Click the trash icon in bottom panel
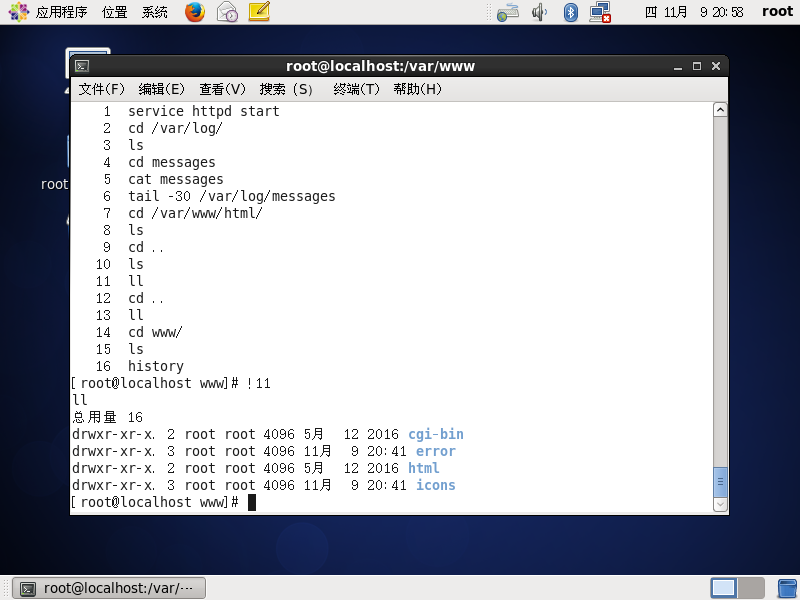 787,588
